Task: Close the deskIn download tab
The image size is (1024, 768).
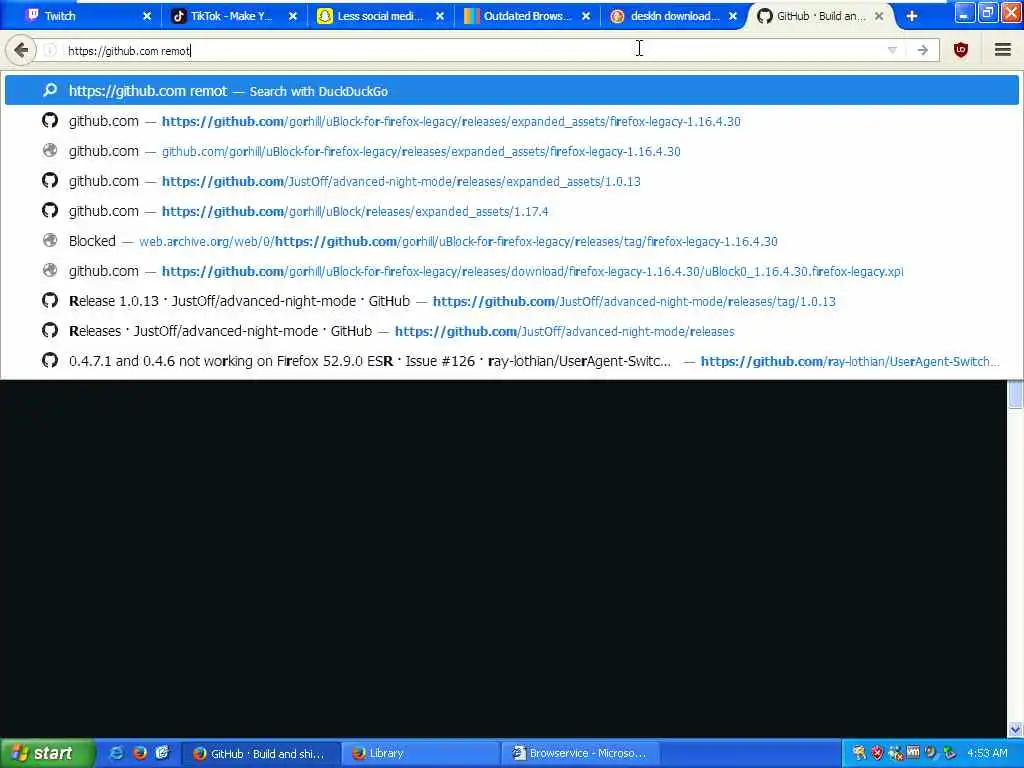Action: (733, 16)
